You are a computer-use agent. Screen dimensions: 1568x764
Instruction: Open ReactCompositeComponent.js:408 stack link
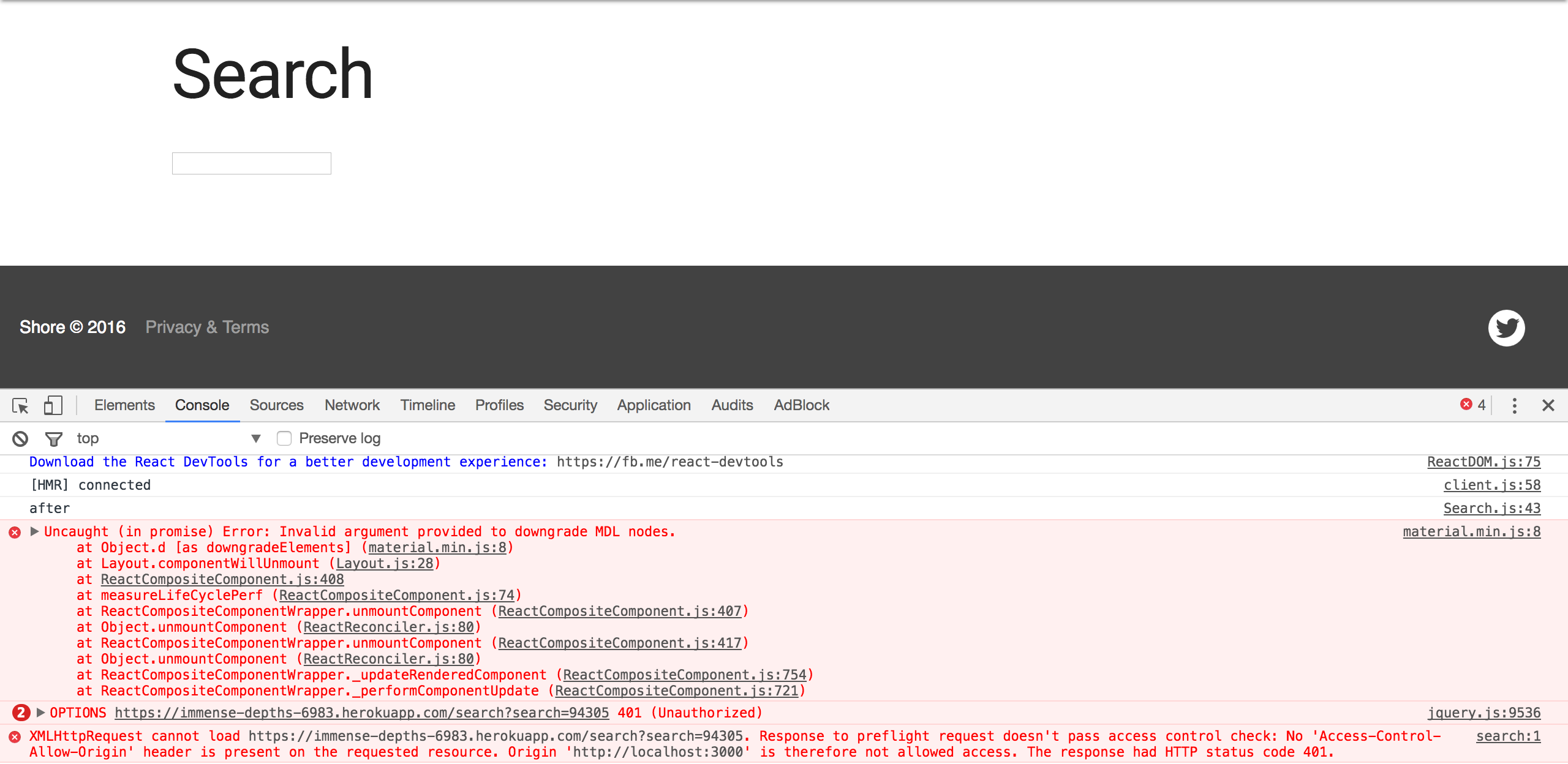[x=222, y=579]
